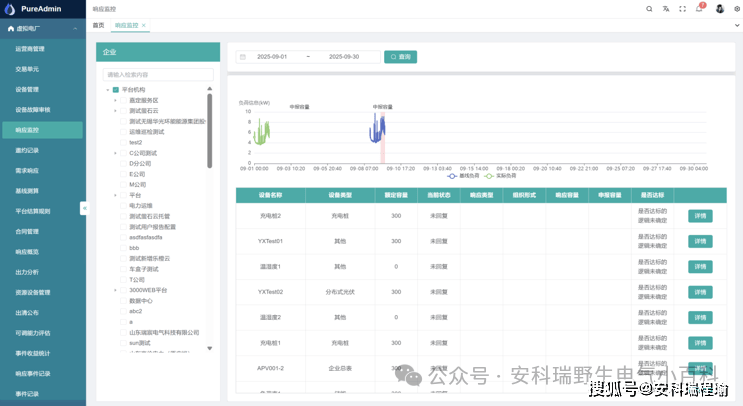Click the enterprise tree scrollbar thumb

(x=209, y=131)
